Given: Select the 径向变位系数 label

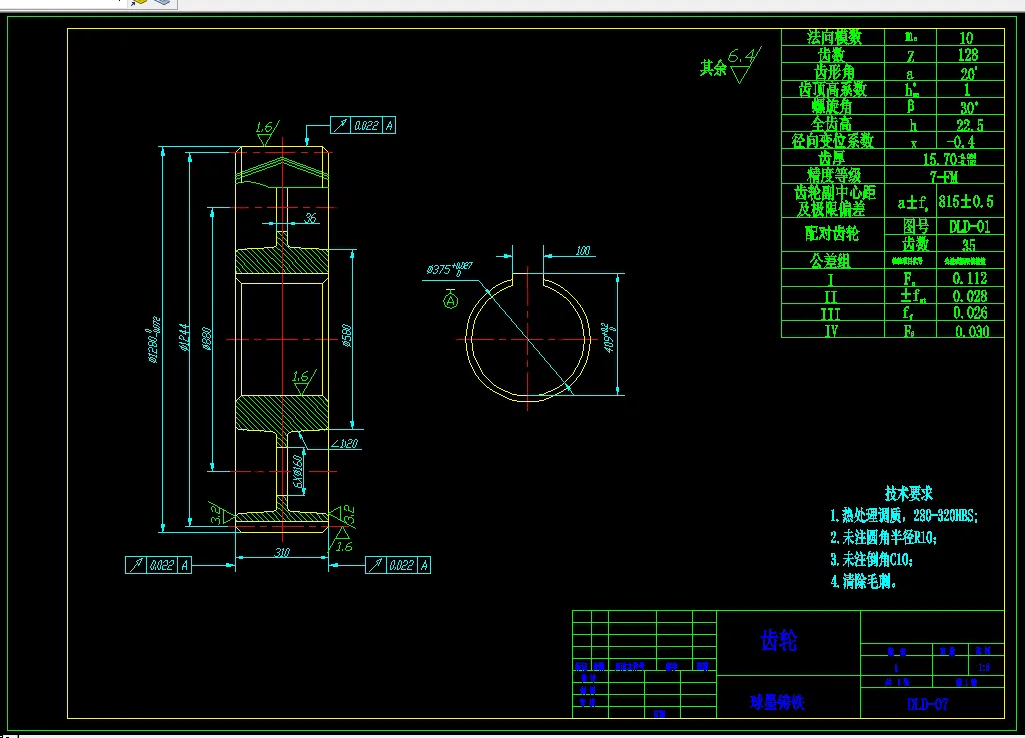Looking at the screenshot, I should (832, 141).
